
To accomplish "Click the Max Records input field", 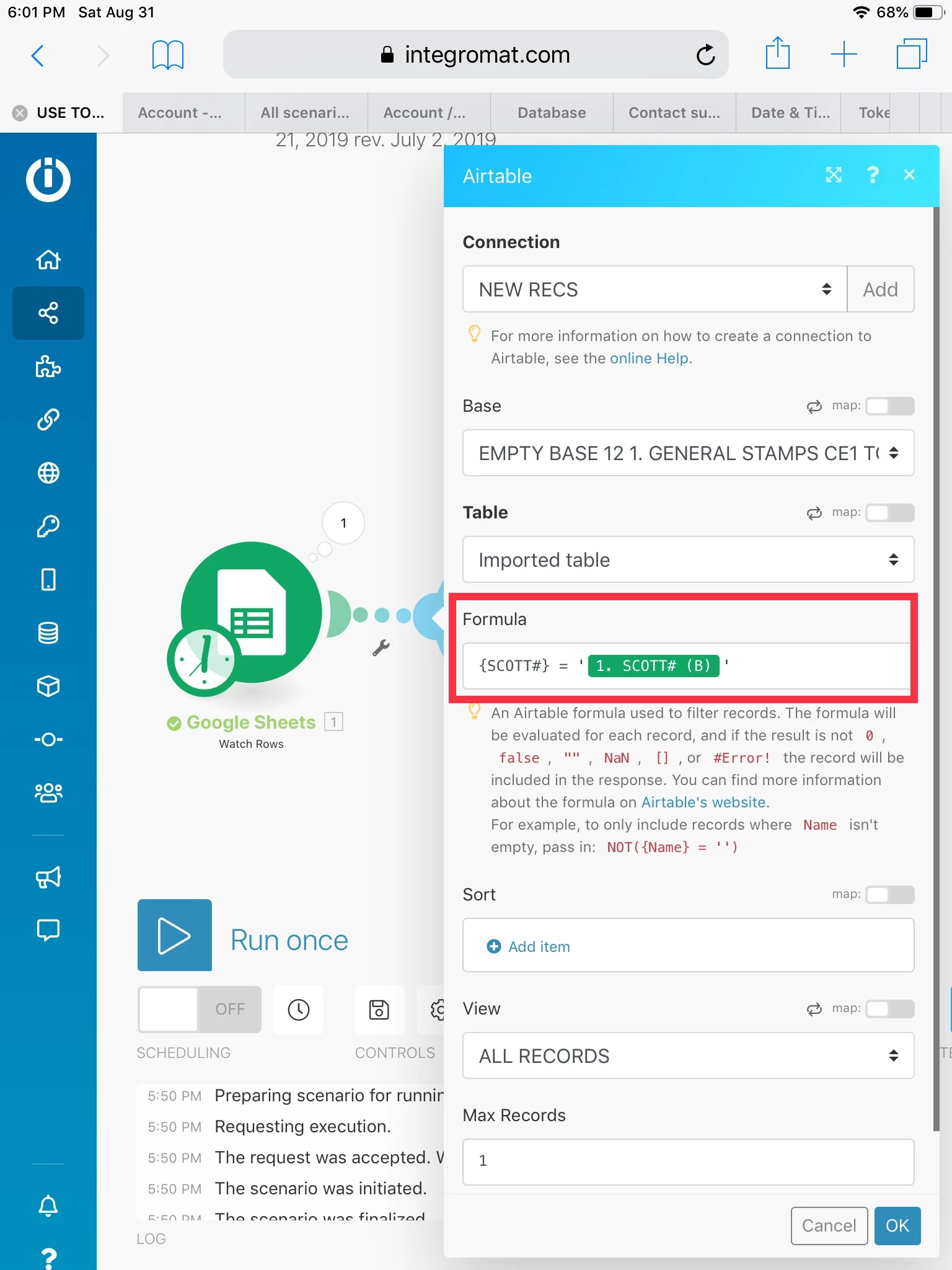I will point(689,1161).
